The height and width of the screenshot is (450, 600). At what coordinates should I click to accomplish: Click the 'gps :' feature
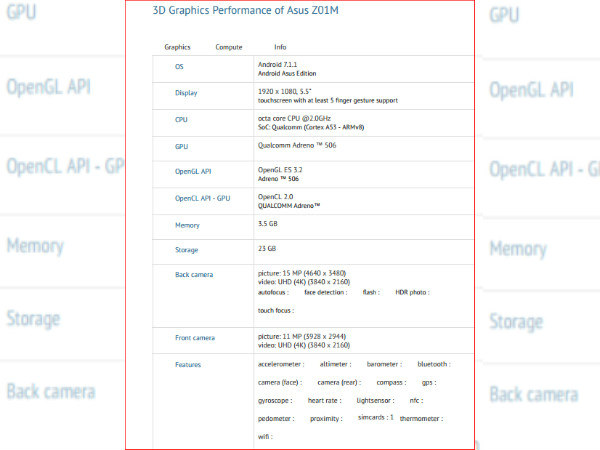pos(429,383)
